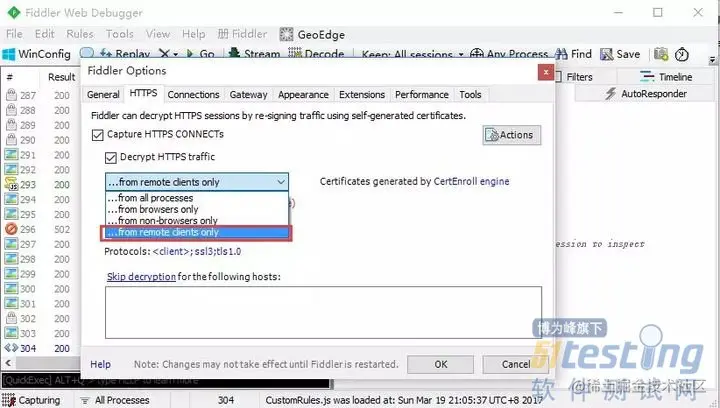This screenshot has width=720, height=408.
Task: Open the Filters tab
Action: point(579,77)
